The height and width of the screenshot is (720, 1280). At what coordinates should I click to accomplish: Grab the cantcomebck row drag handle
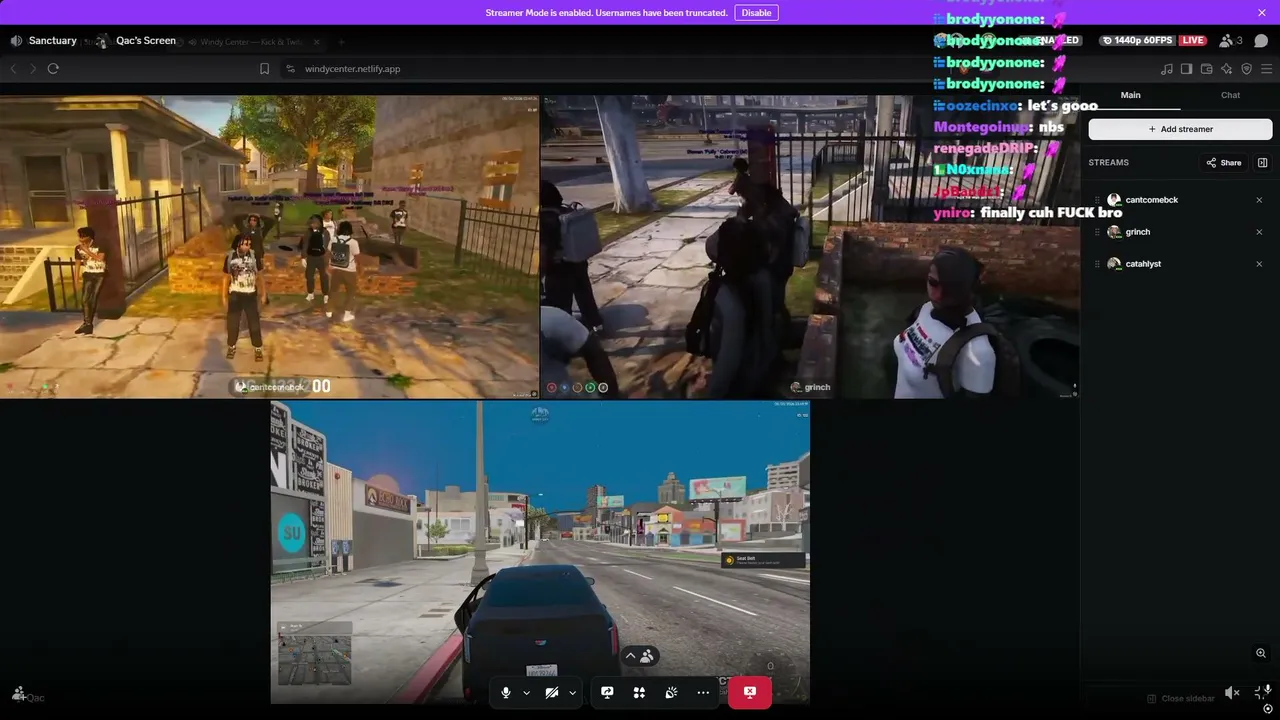1097,200
